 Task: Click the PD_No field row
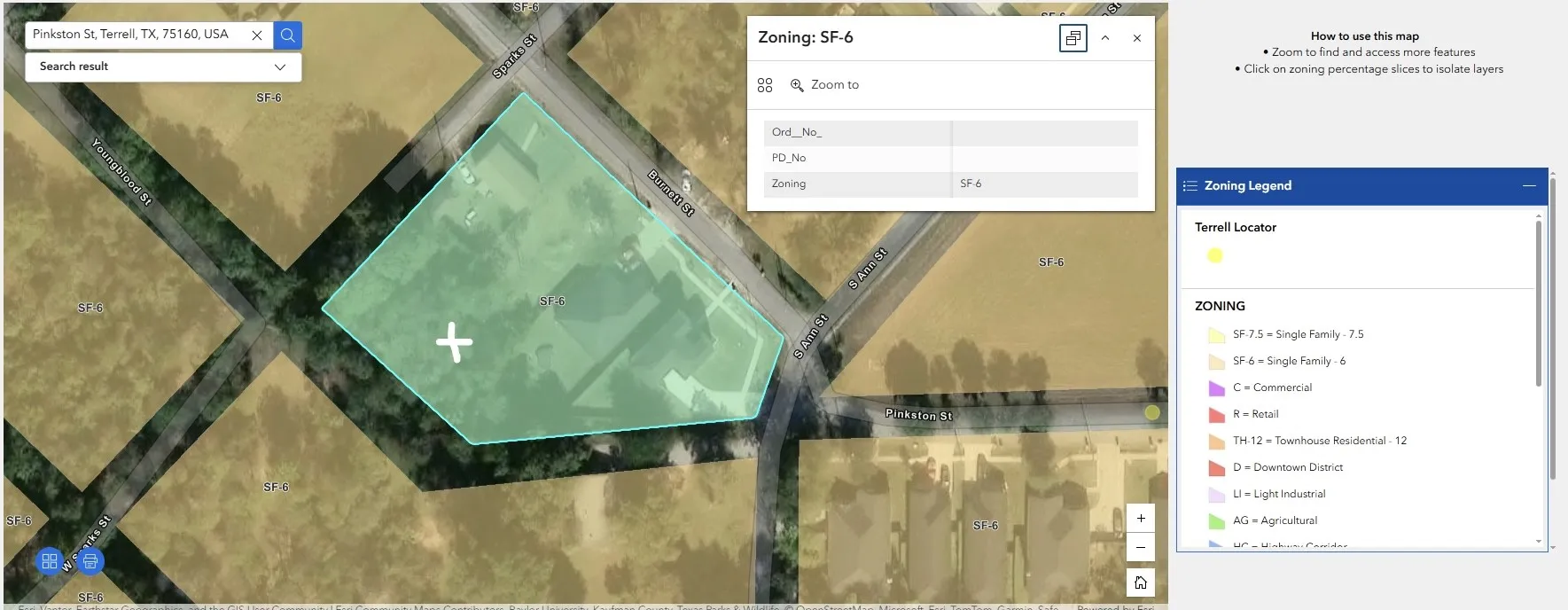click(950, 158)
